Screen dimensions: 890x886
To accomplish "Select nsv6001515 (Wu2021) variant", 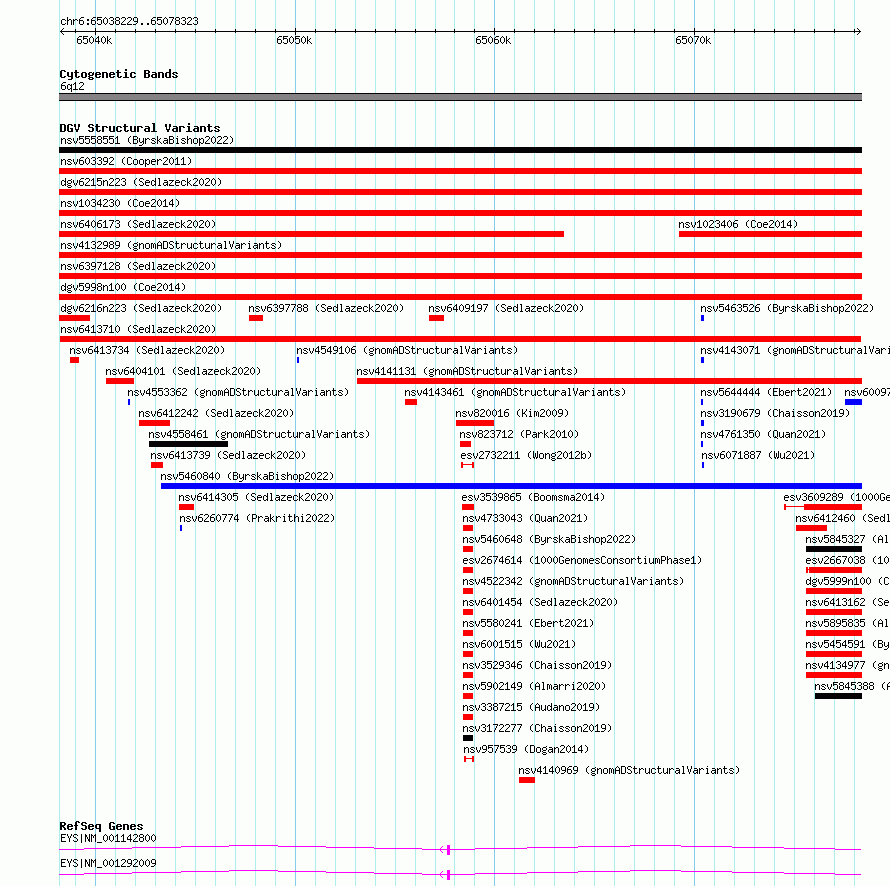I will pos(519,644).
